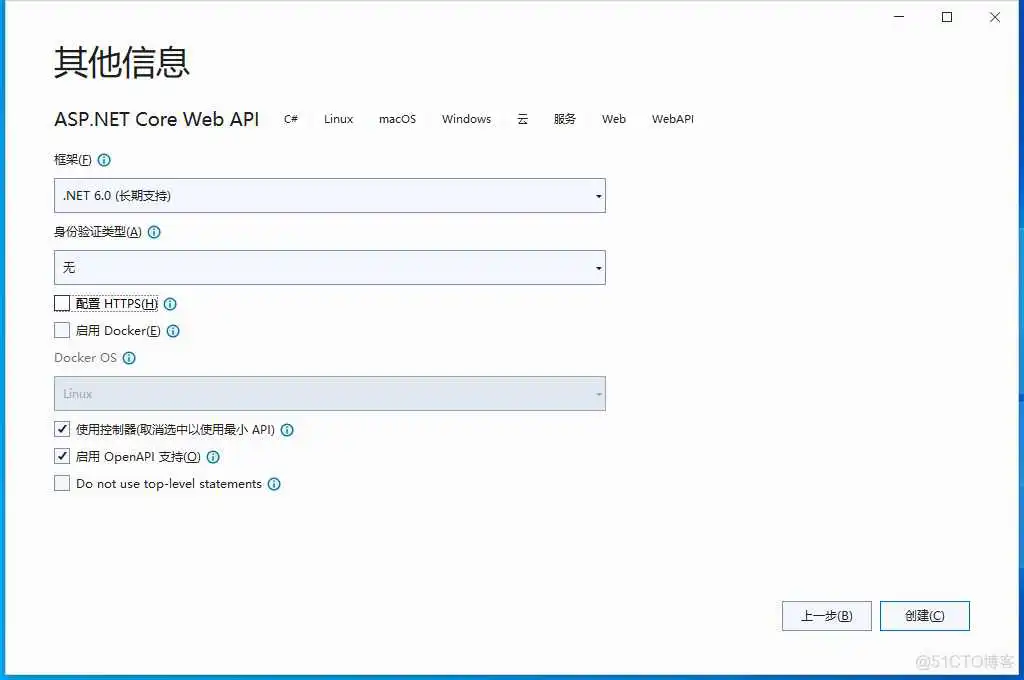Open the .NET 6.0 框架 dropdown
1024x680 pixels.
(598, 195)
